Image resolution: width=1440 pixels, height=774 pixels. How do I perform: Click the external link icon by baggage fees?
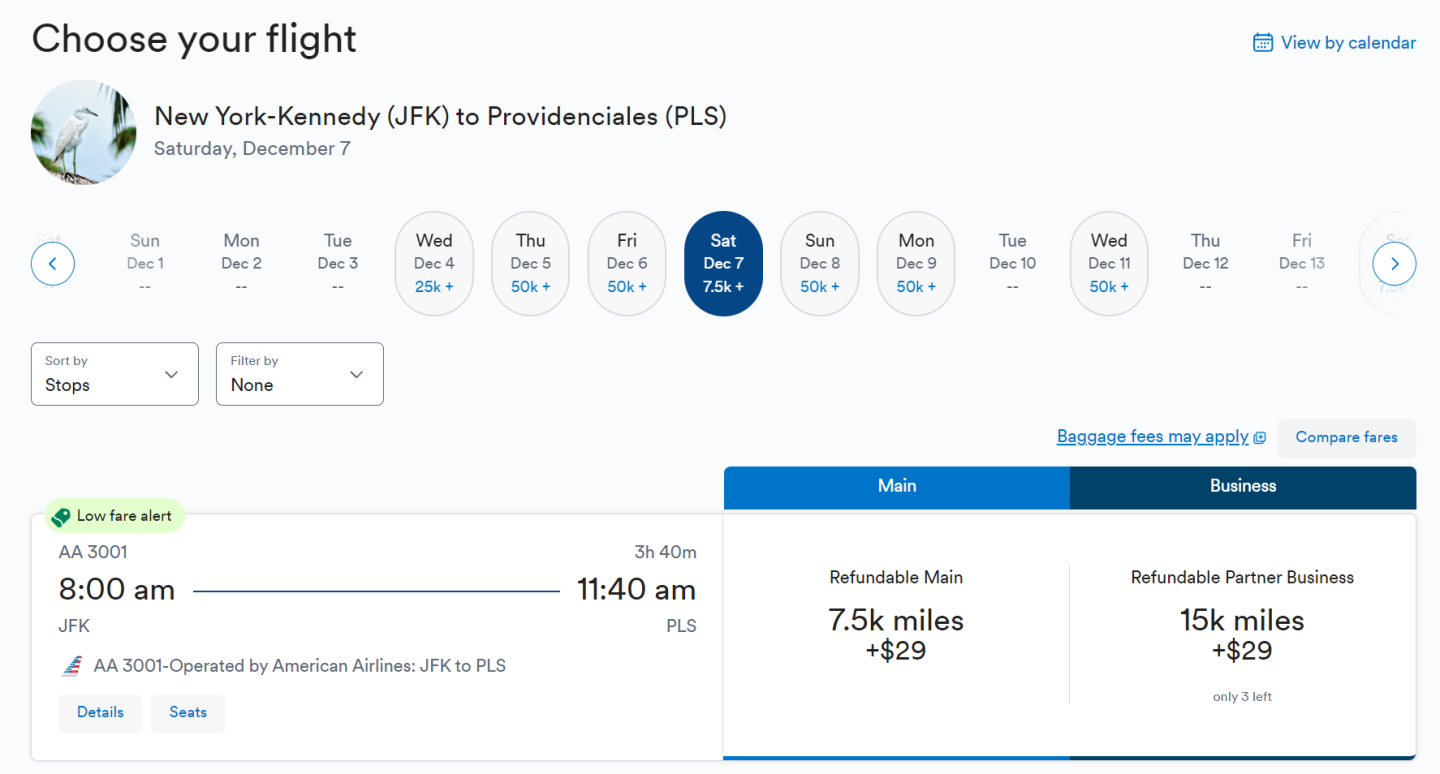[x=1260, y=438]
